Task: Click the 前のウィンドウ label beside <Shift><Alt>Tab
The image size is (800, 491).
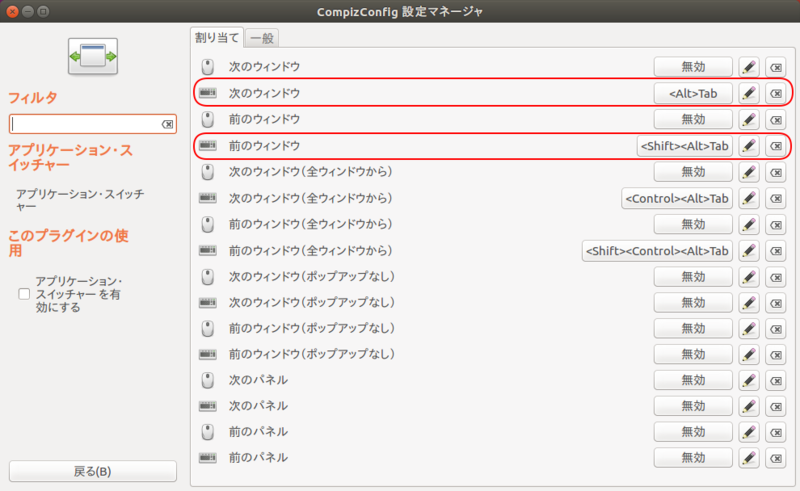Action: [264, 146]
